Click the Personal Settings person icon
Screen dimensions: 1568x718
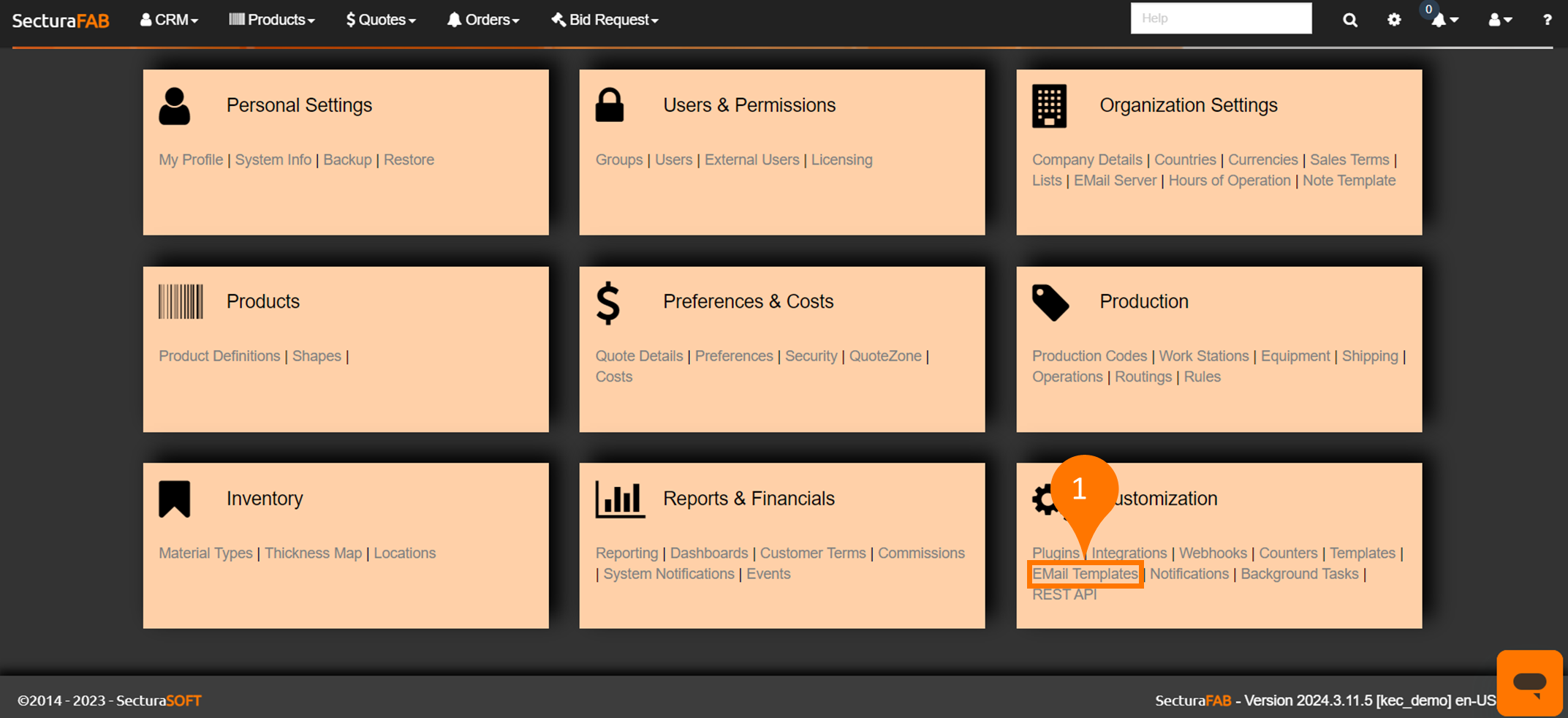[174, 107]
